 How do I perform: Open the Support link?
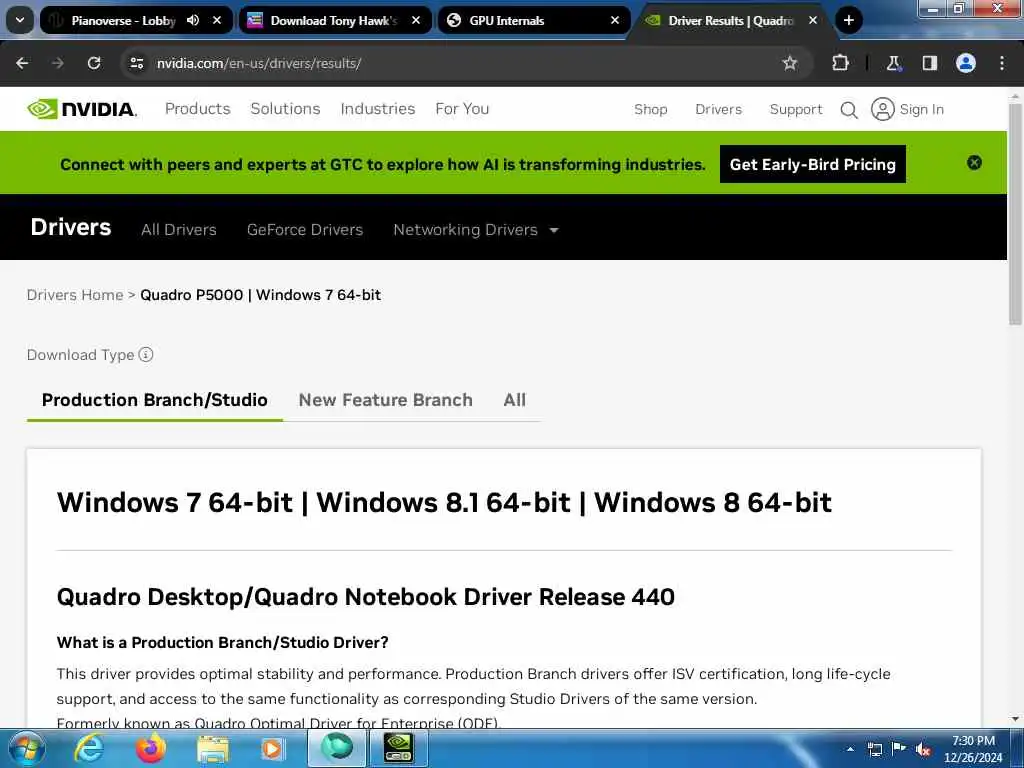[x=795, y=109]
